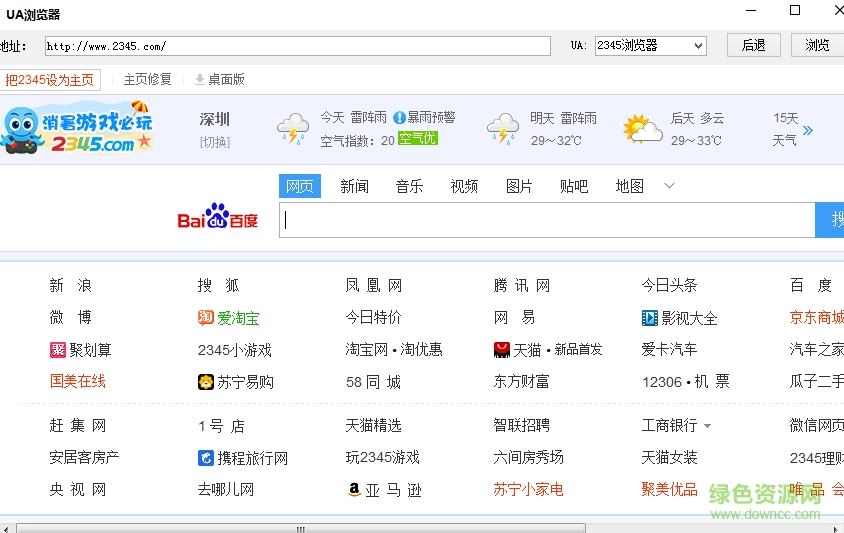Open the 新浪 link

(71, 285)
